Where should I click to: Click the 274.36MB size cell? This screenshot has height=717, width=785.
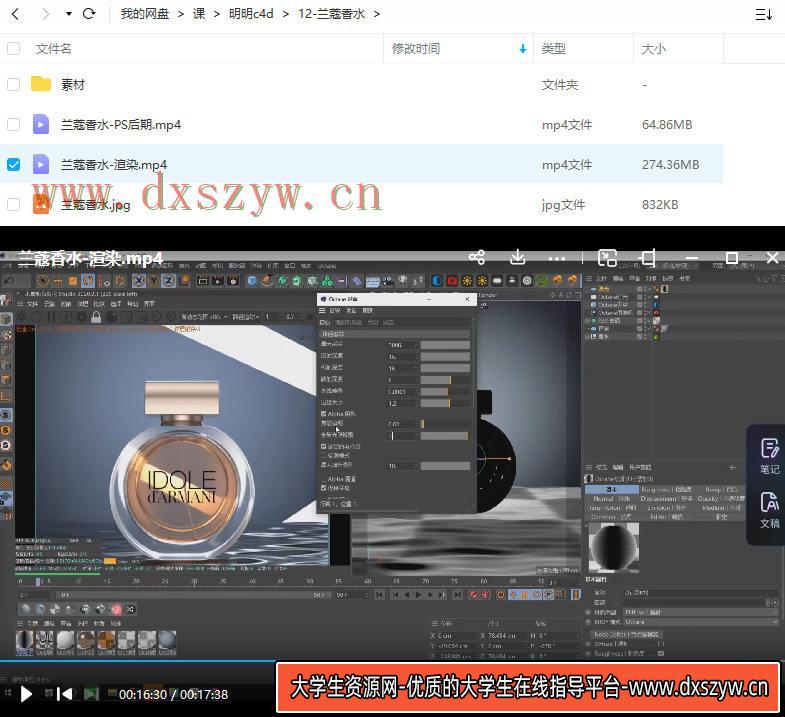coord(670,165)
